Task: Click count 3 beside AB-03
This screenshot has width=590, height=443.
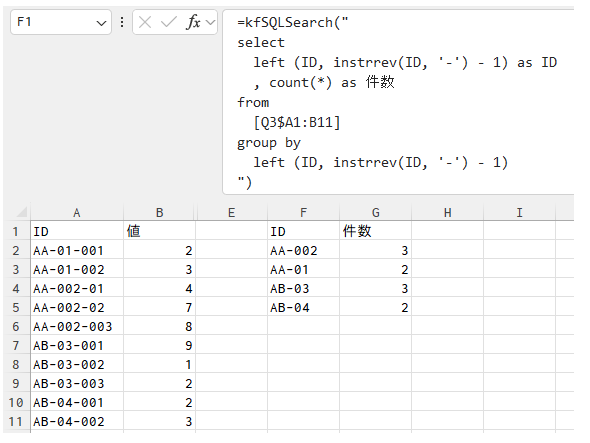Action: pyautogui.click(x=376, y=288)
